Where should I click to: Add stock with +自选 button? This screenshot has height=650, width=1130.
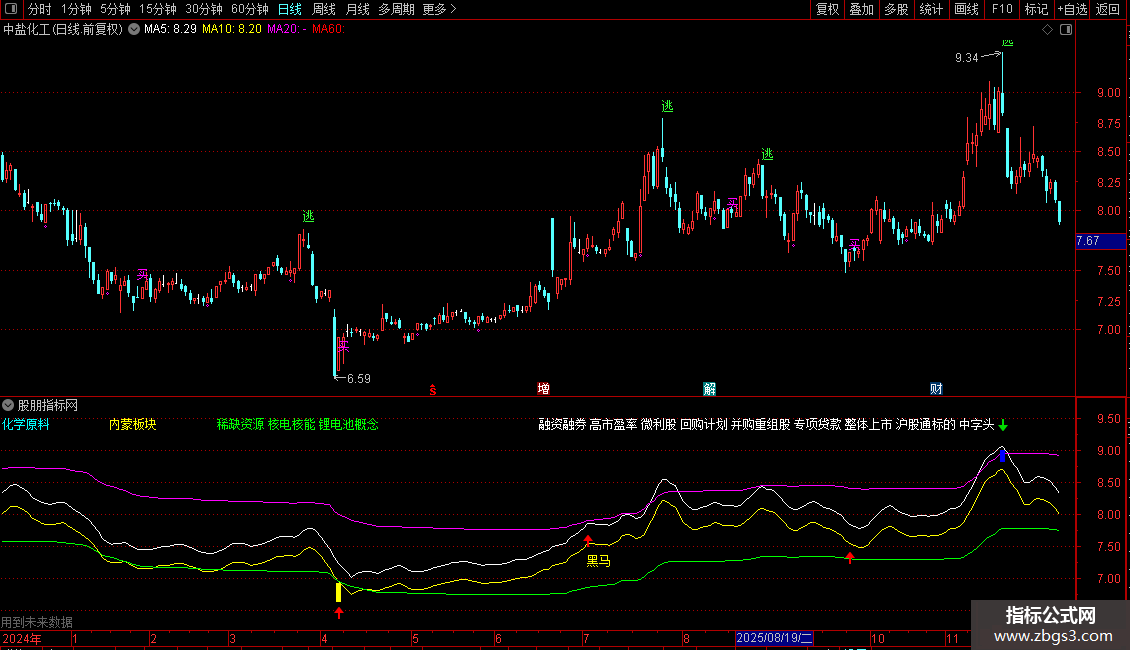(x=1072, y=9)
